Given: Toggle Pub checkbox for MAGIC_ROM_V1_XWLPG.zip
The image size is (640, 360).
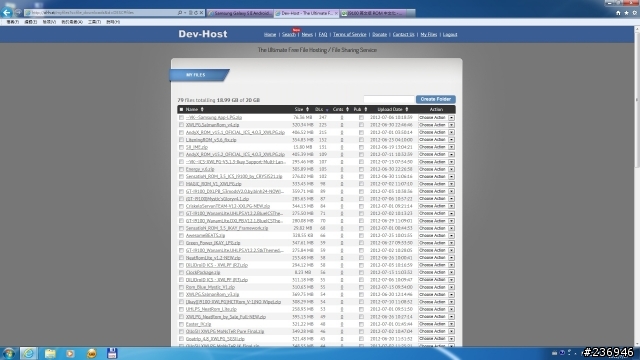Looking at the screenshot, I should pos(361,184).
